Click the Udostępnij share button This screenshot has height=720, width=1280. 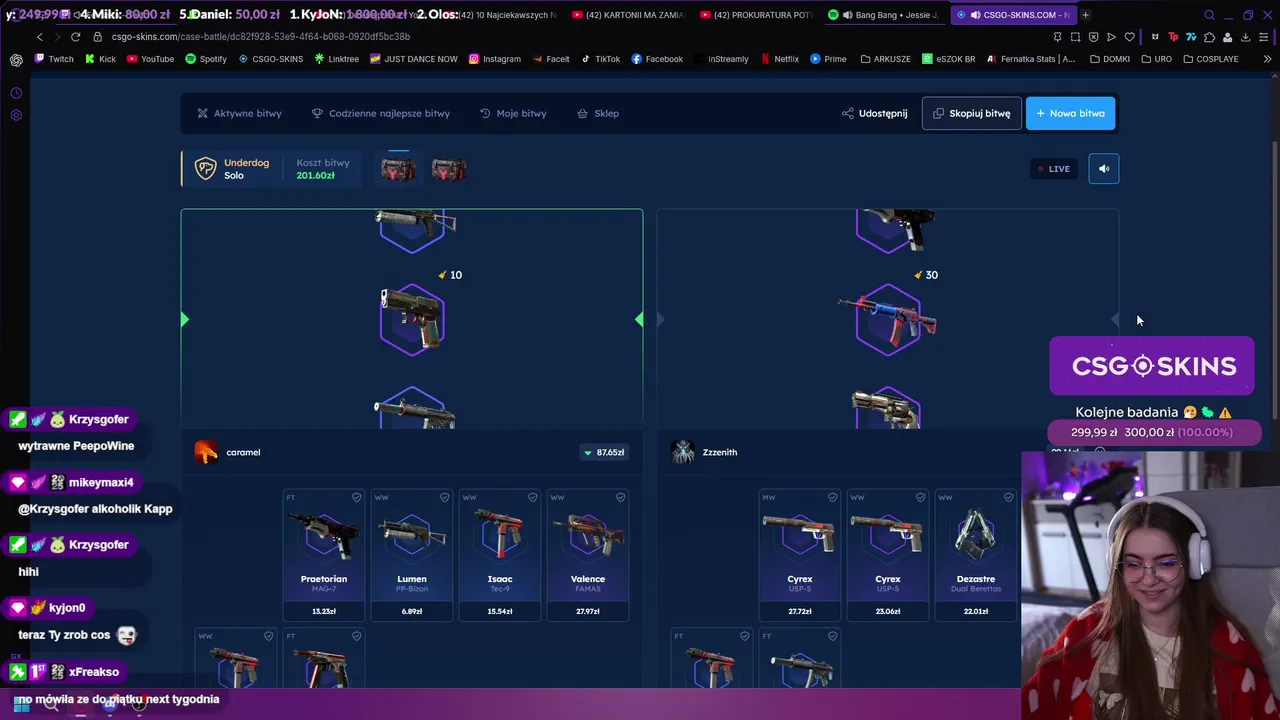pos(875,113)
